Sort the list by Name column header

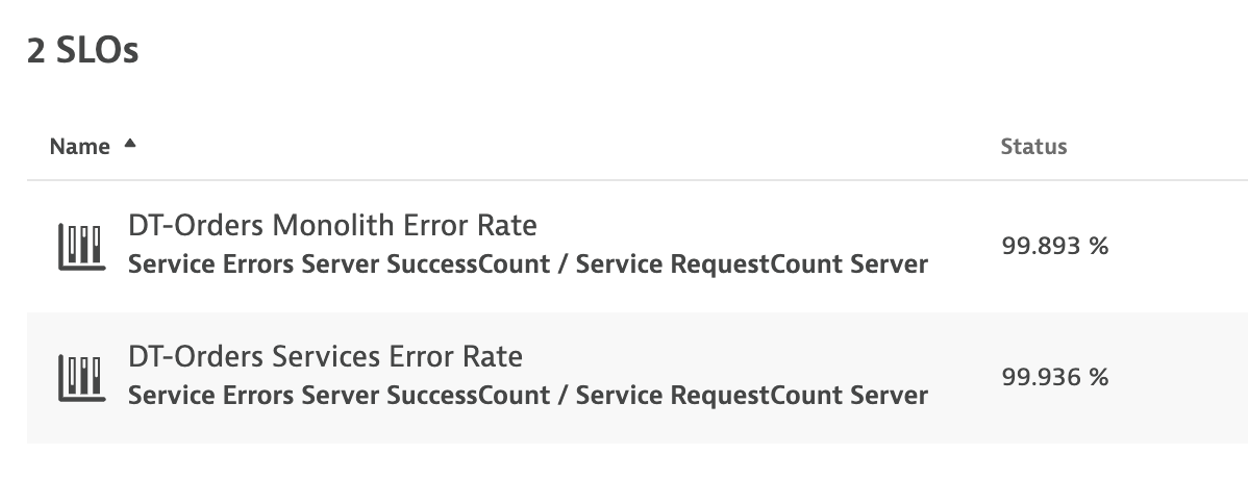[x=79, y=147]
